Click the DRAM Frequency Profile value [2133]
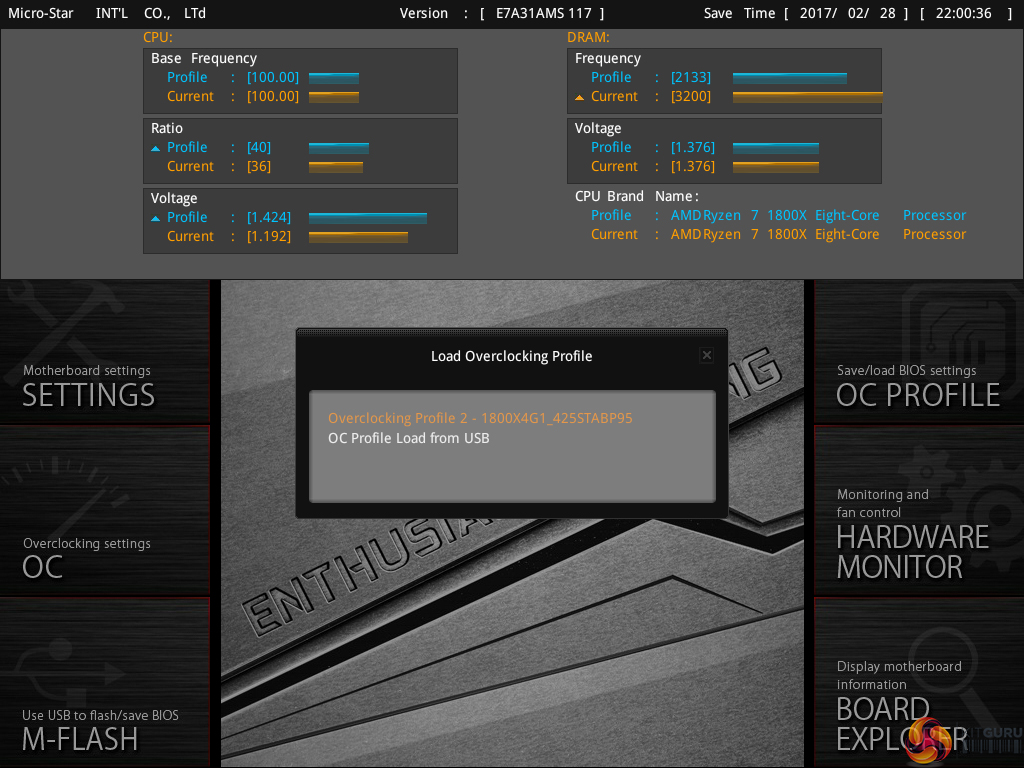The height and width of the screenshot is (768, 1024). click(x=691, y=78)
